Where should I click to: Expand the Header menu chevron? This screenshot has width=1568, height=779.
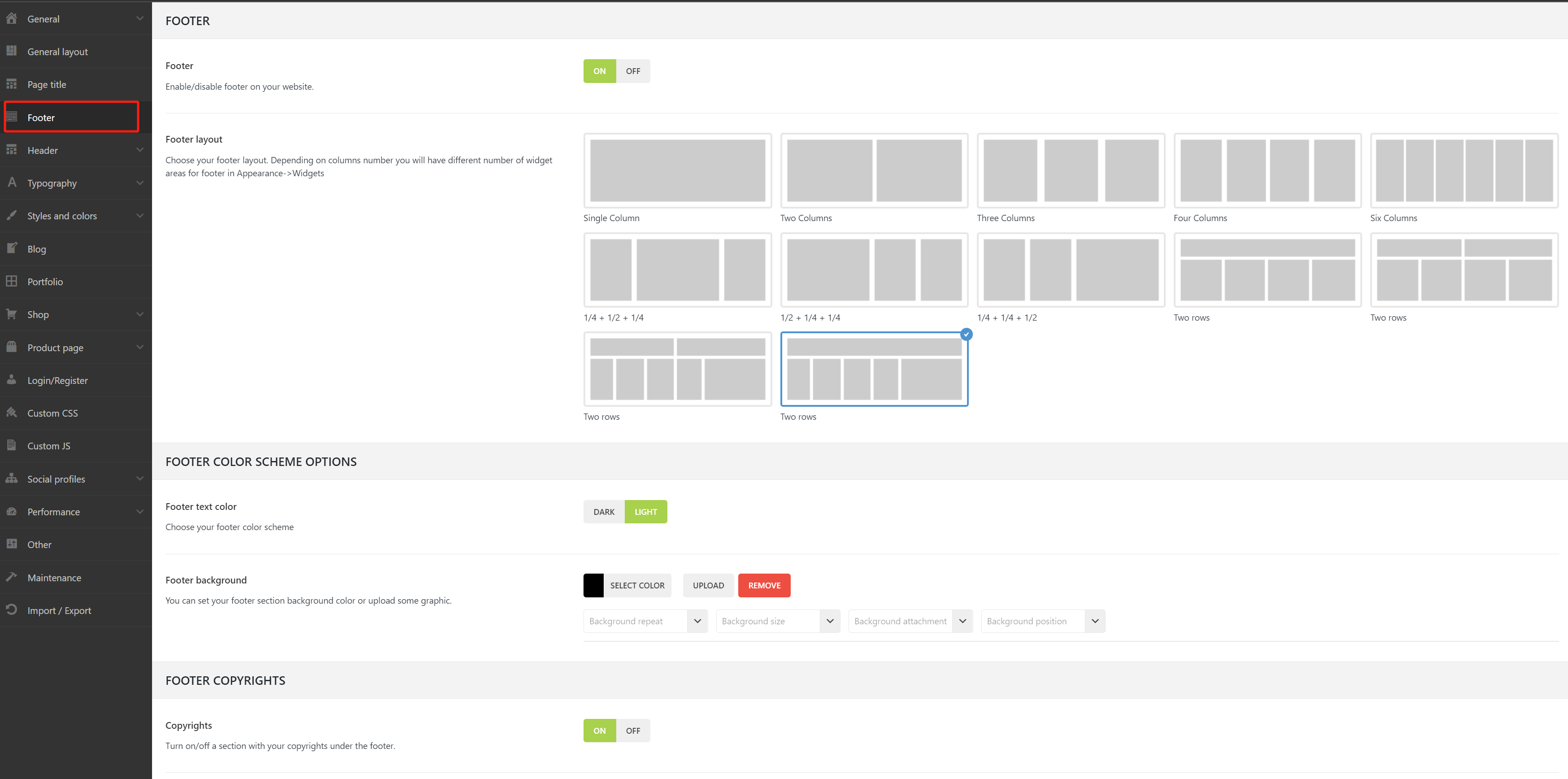[x=140, y=150]
